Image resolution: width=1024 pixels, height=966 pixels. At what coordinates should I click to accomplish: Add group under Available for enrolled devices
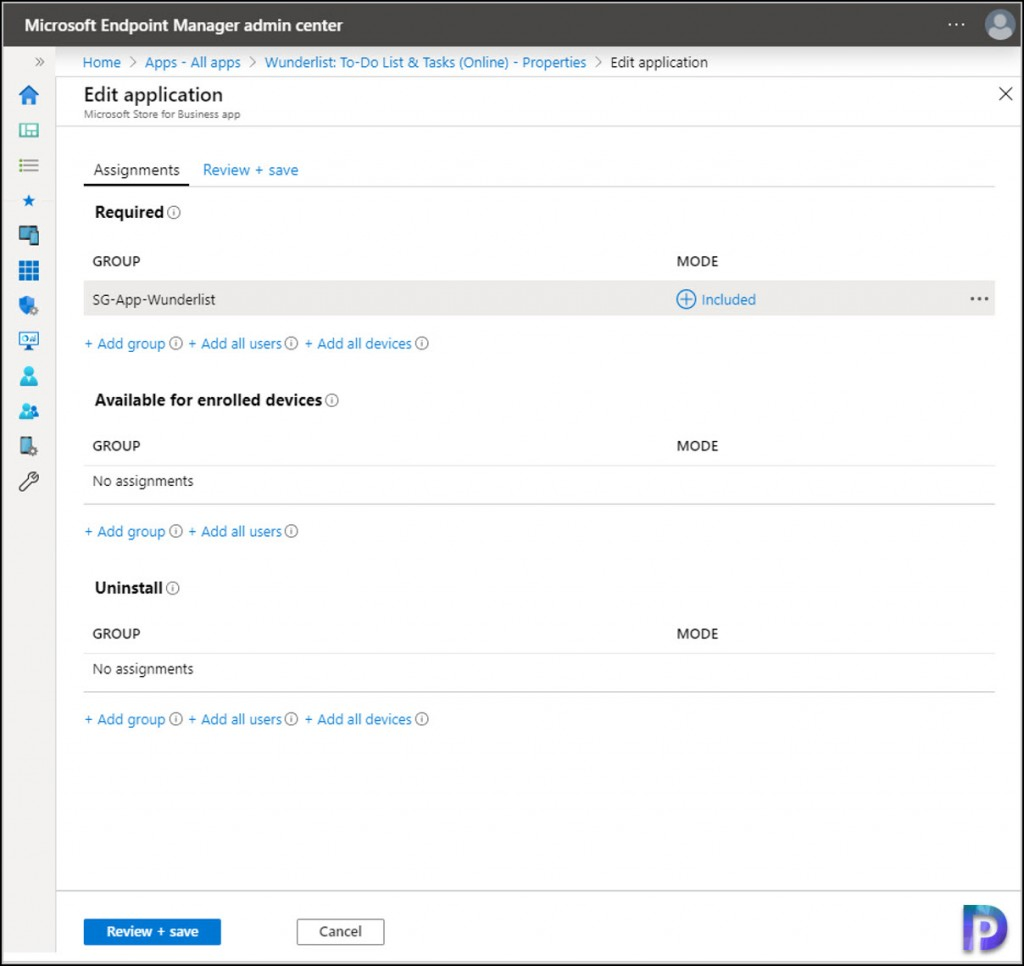pyautogui.click(x=125, y=532)
